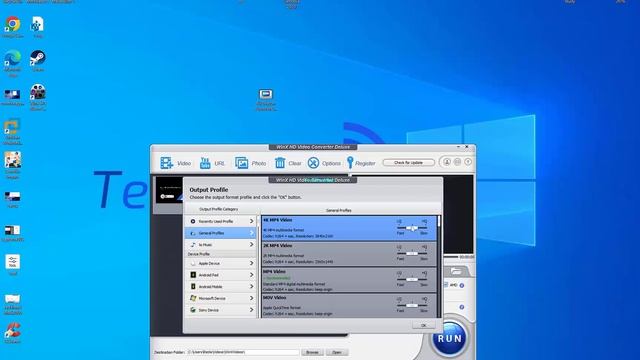Click the Register key icon

(x=350, y=163)
